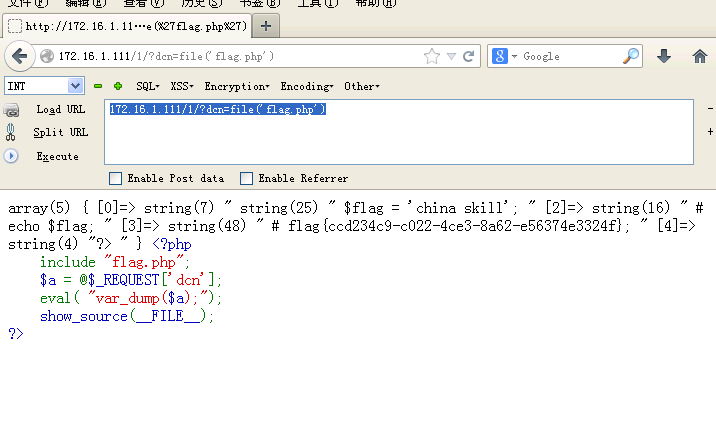716x434 pixels.
Task: Open the SQL menu
Action: (147, 86)
